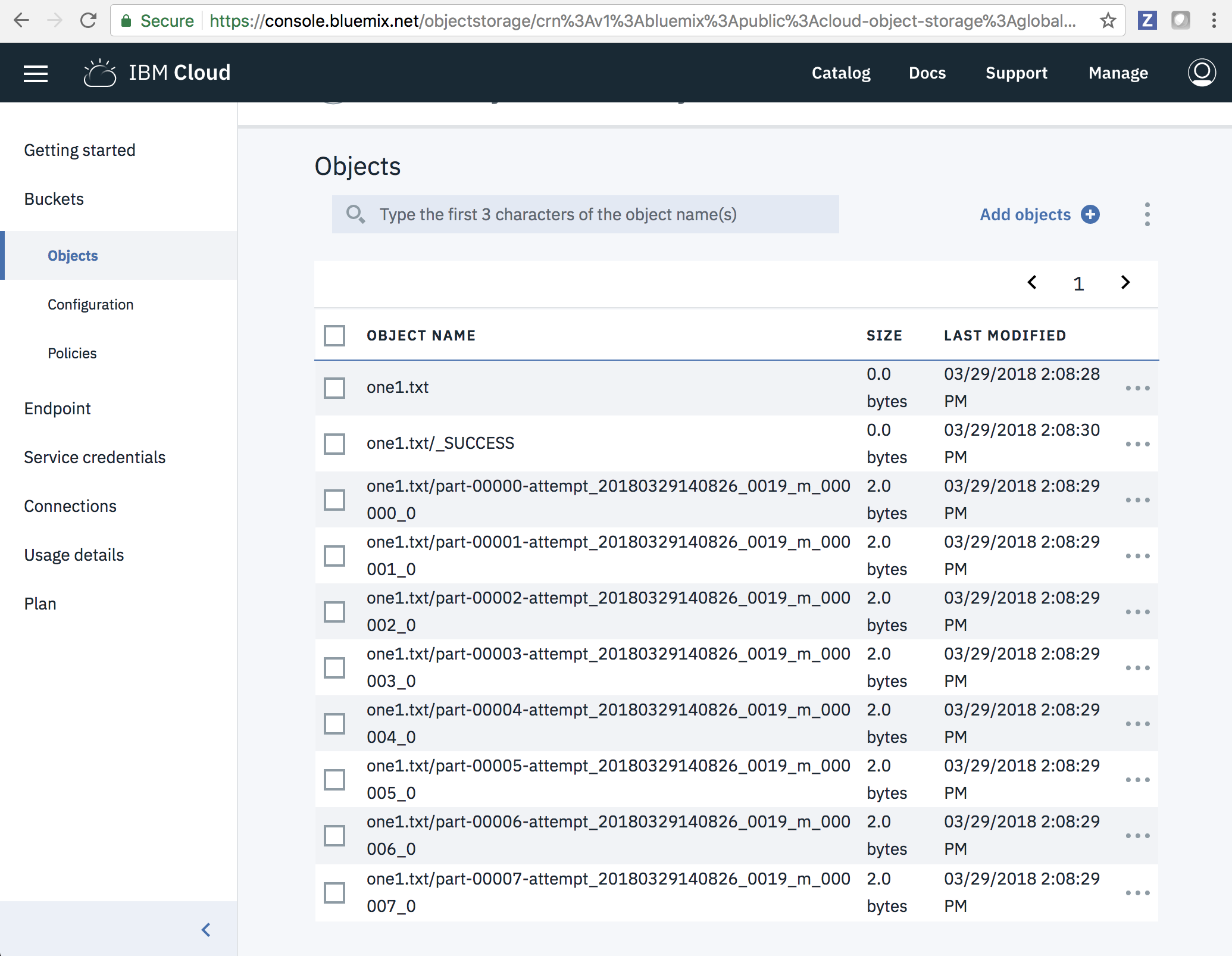Open vertical dots menu beside Add objects
Viewport: 1232px width, 956px height.
coord(1147,214)
